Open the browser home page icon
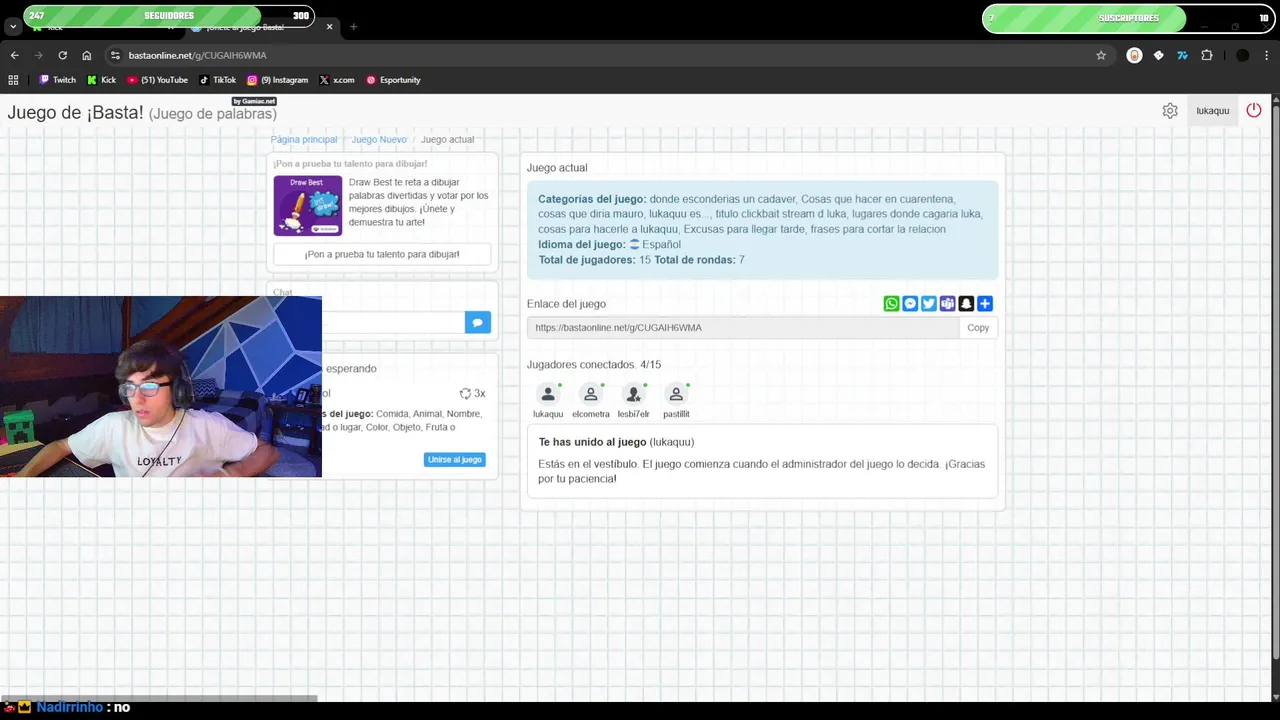Screen dimensions: 1280x720 click(86, 55)
